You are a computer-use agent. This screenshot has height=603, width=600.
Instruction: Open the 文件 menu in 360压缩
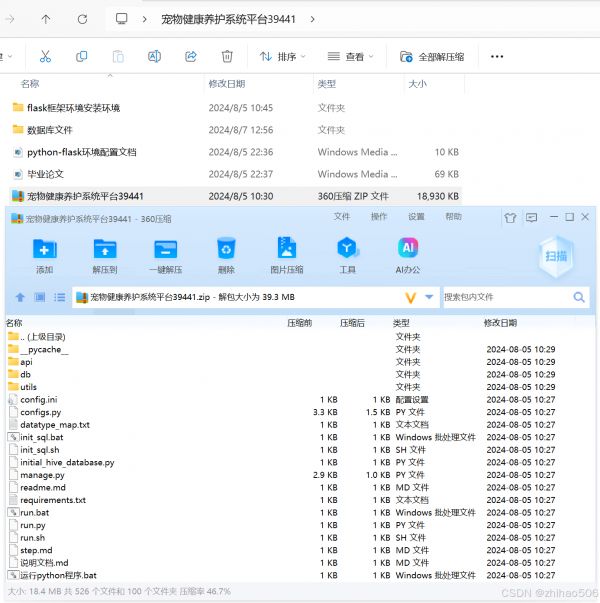pyautogui.click(x=342, y=217)
